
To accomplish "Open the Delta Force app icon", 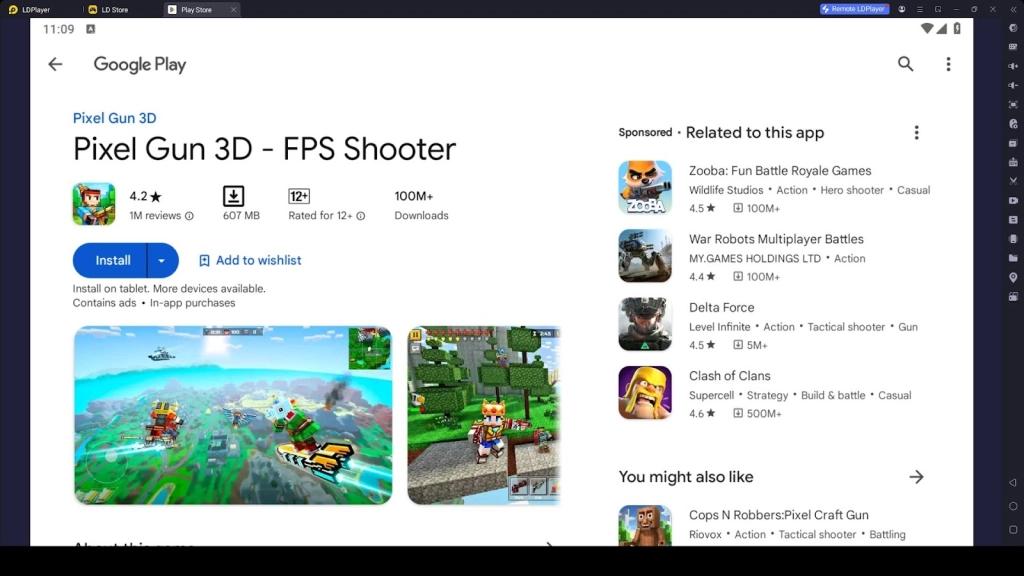I will [x=645, y=325].
